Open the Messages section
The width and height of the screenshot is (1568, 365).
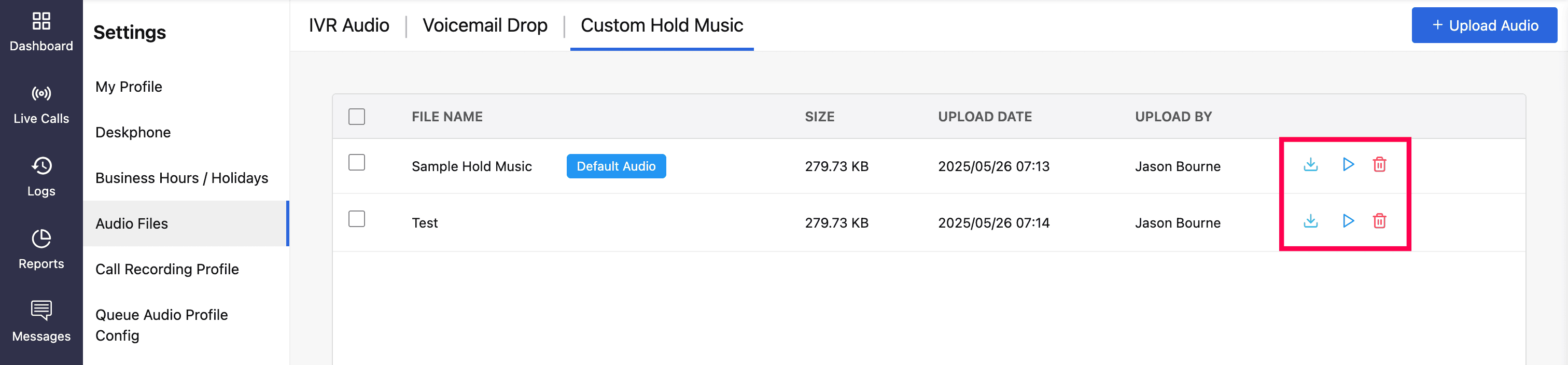point(41,321)
